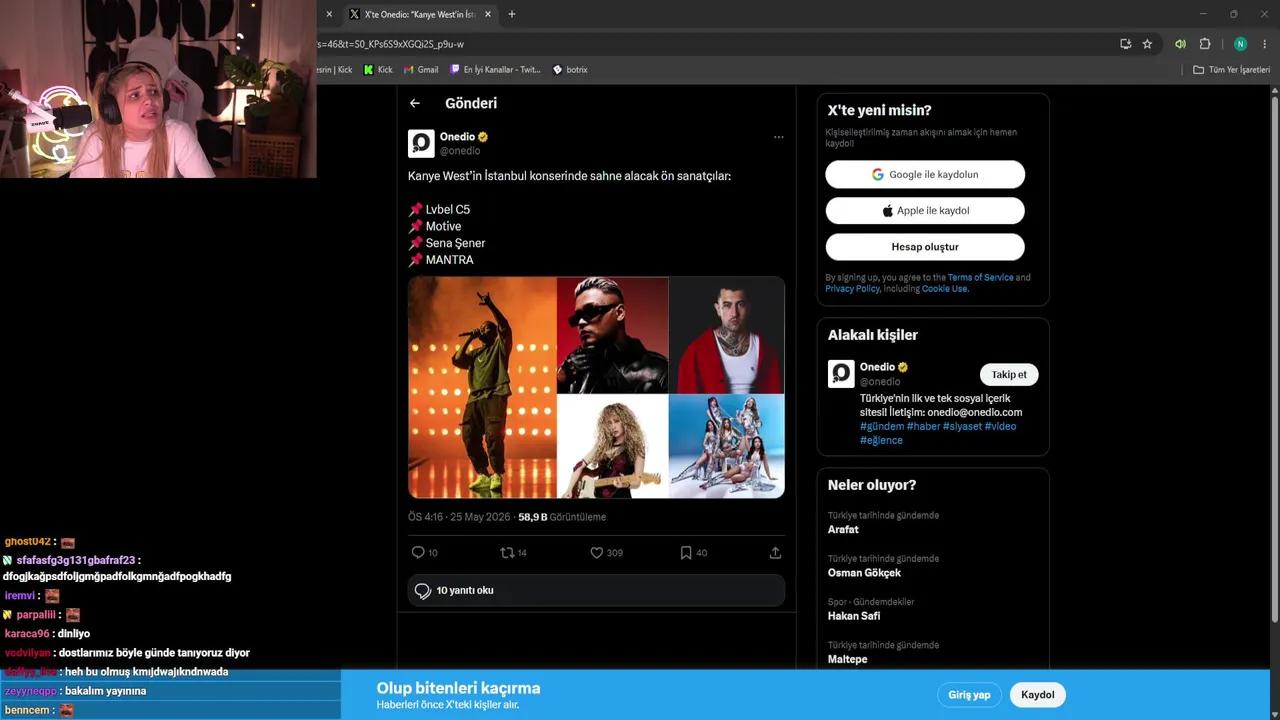This screenshot has width=1280, height=720.
Task: Open the Motive red jacket photo
Action: pos(727,335)
